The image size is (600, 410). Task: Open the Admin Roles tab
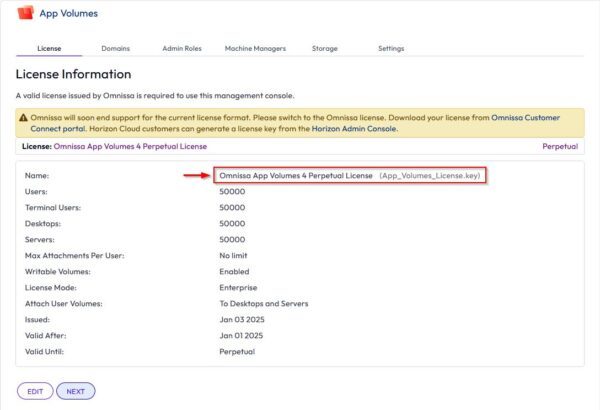click(x=182, y=49)
